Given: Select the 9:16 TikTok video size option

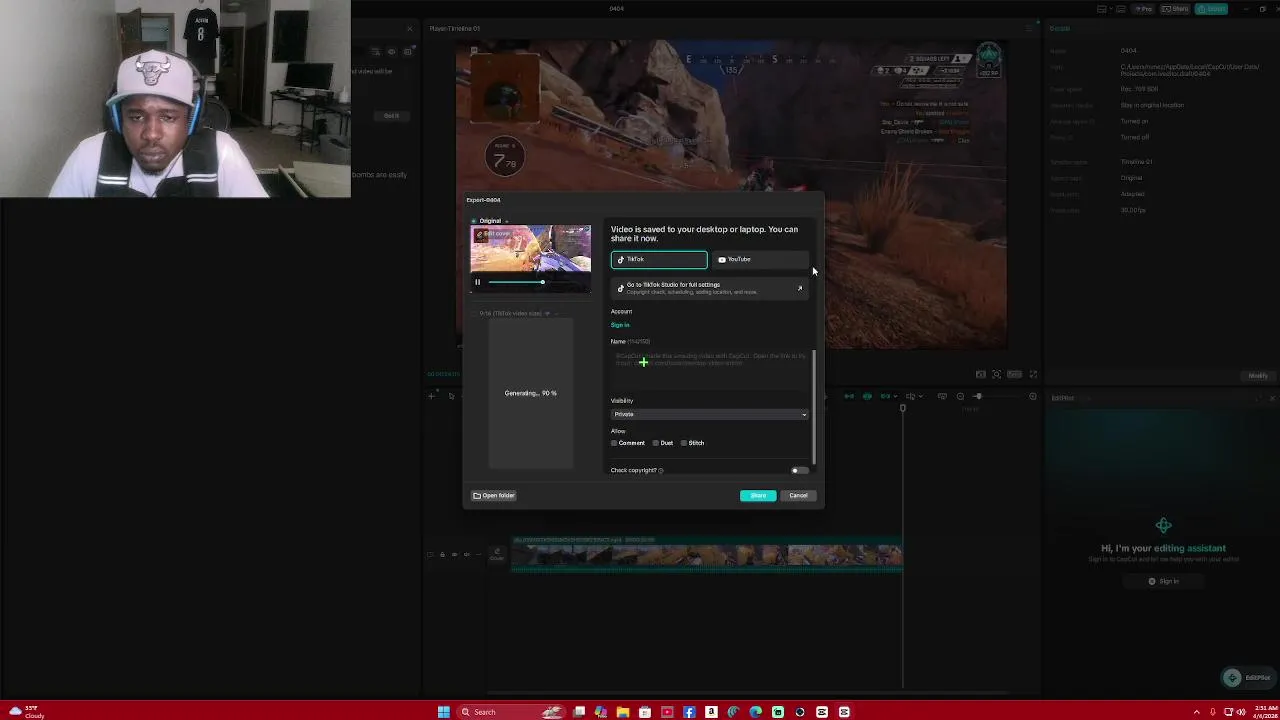Looking at the screenshot, I should (474, 313).
